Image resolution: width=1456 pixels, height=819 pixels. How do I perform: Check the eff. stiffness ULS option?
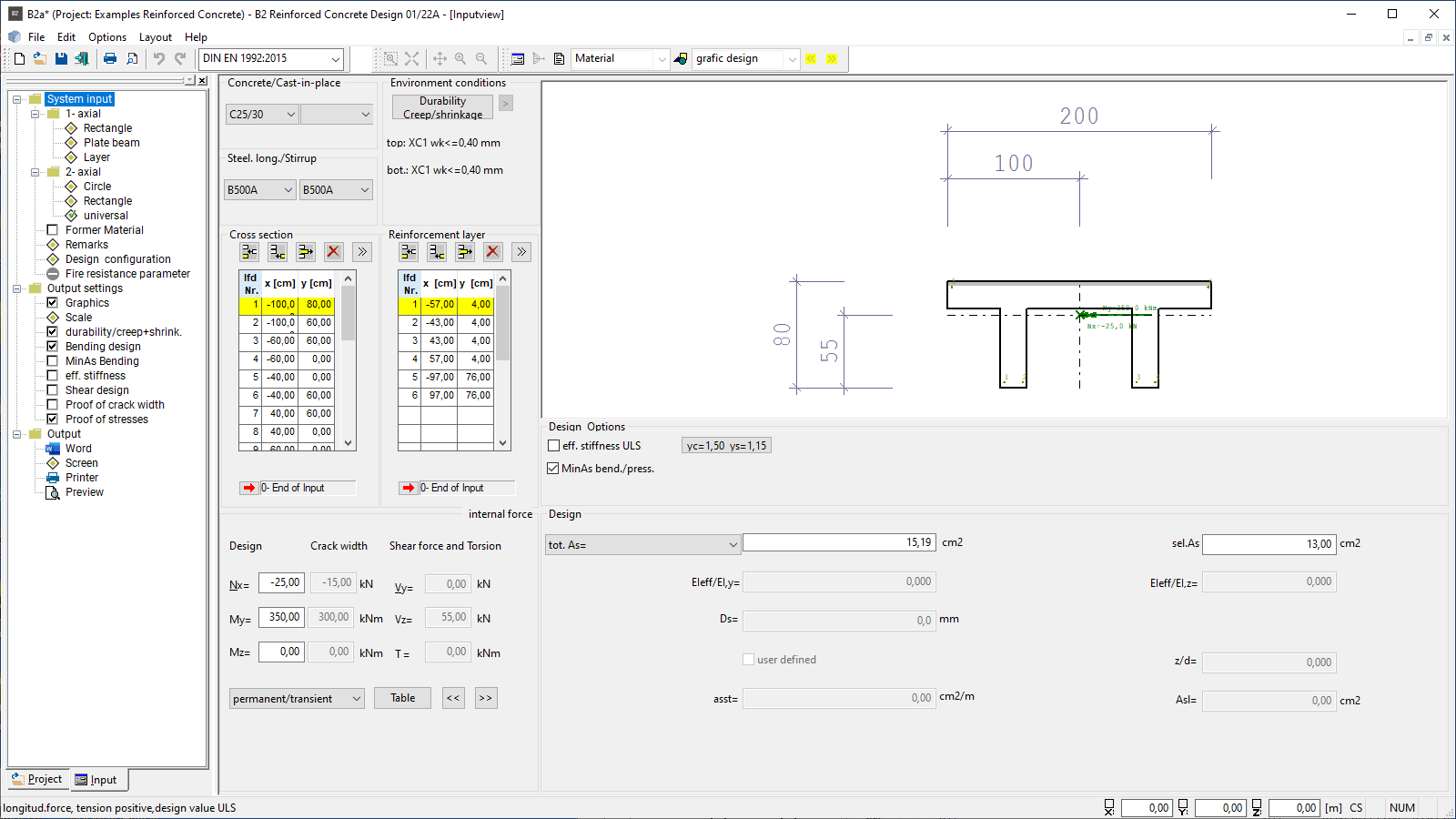[553, 446]
